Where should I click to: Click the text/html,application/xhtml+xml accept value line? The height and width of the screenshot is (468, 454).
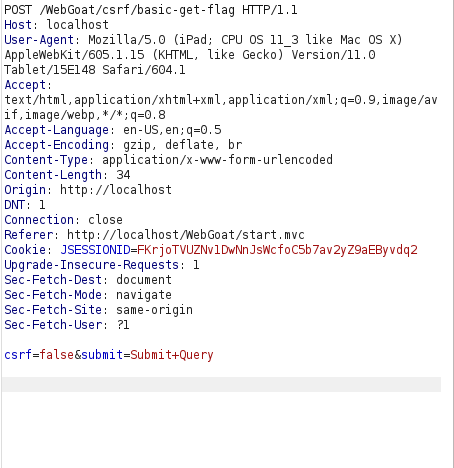pyautogui.click(x=221, y=100)
